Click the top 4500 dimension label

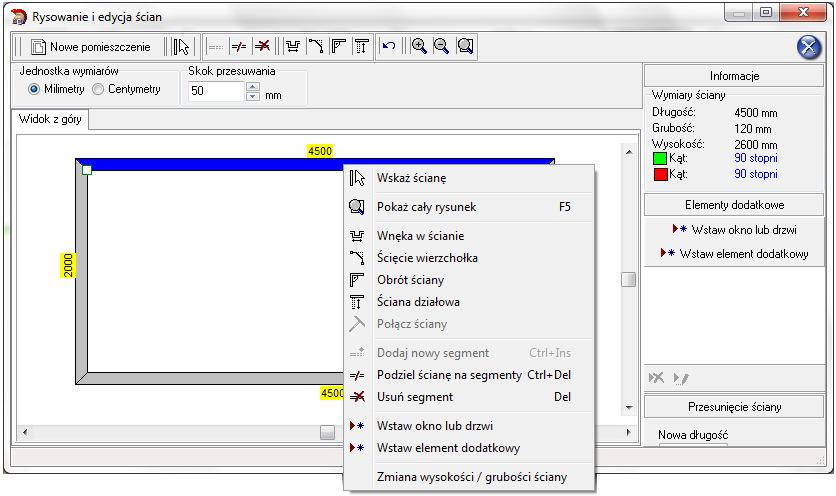[x=320, y=151]
